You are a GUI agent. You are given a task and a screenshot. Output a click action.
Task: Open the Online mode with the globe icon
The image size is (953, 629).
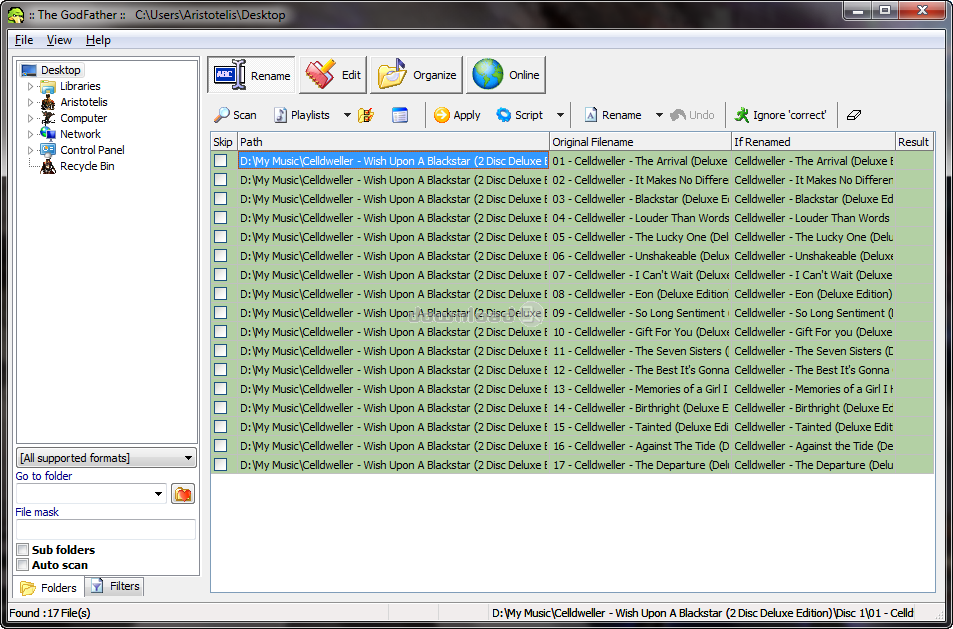coord(506,75)
